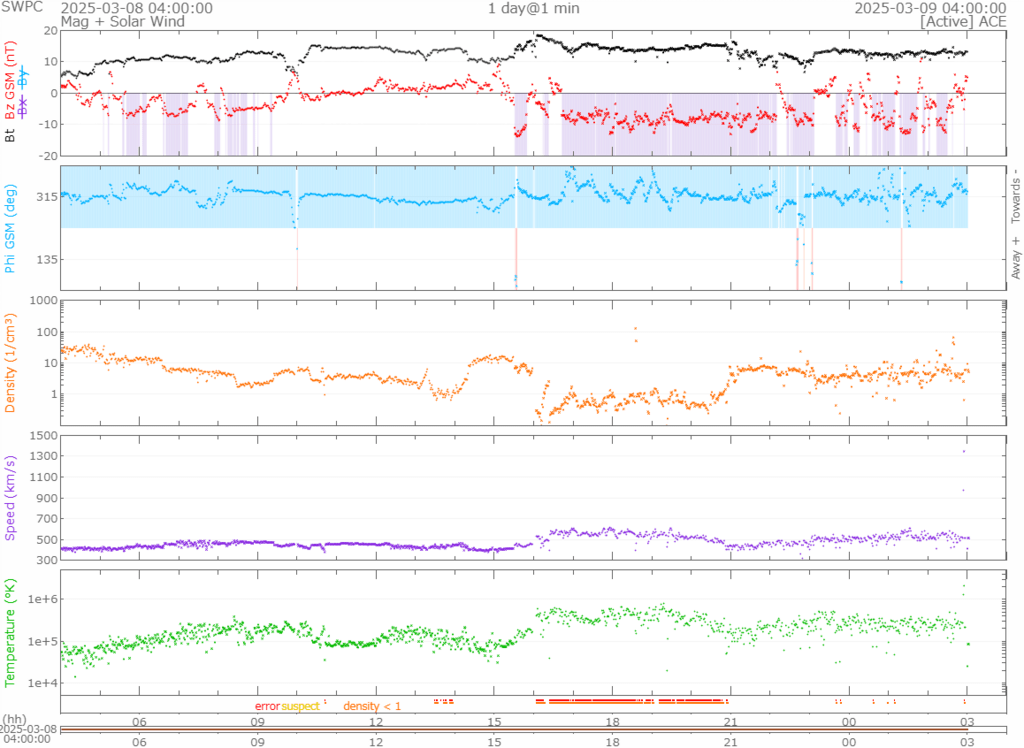Viewport: 1024px width, 748px height.
Task: Click the 500 tick on the Speed axis
Action: (48, 540)
